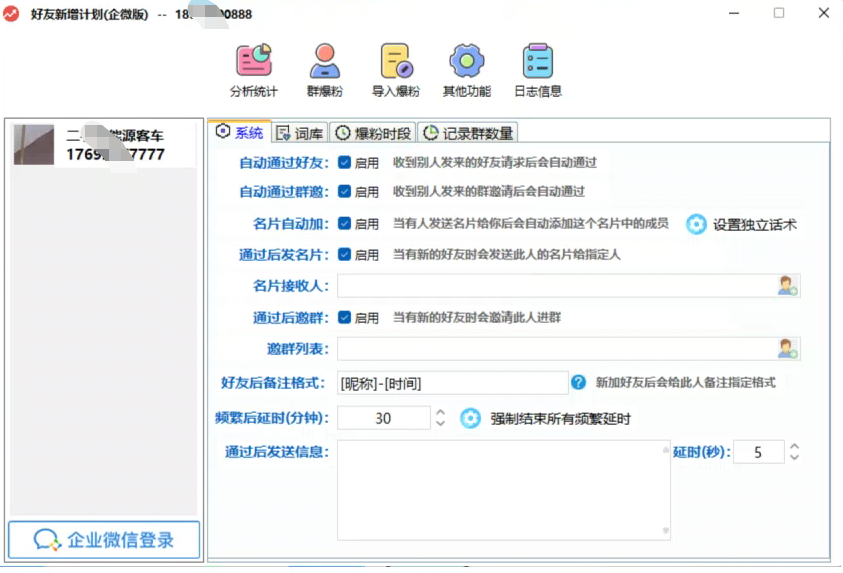
Task: Click the gear icon beside 强制结束所有频繁延时
Action: (470, 418)
